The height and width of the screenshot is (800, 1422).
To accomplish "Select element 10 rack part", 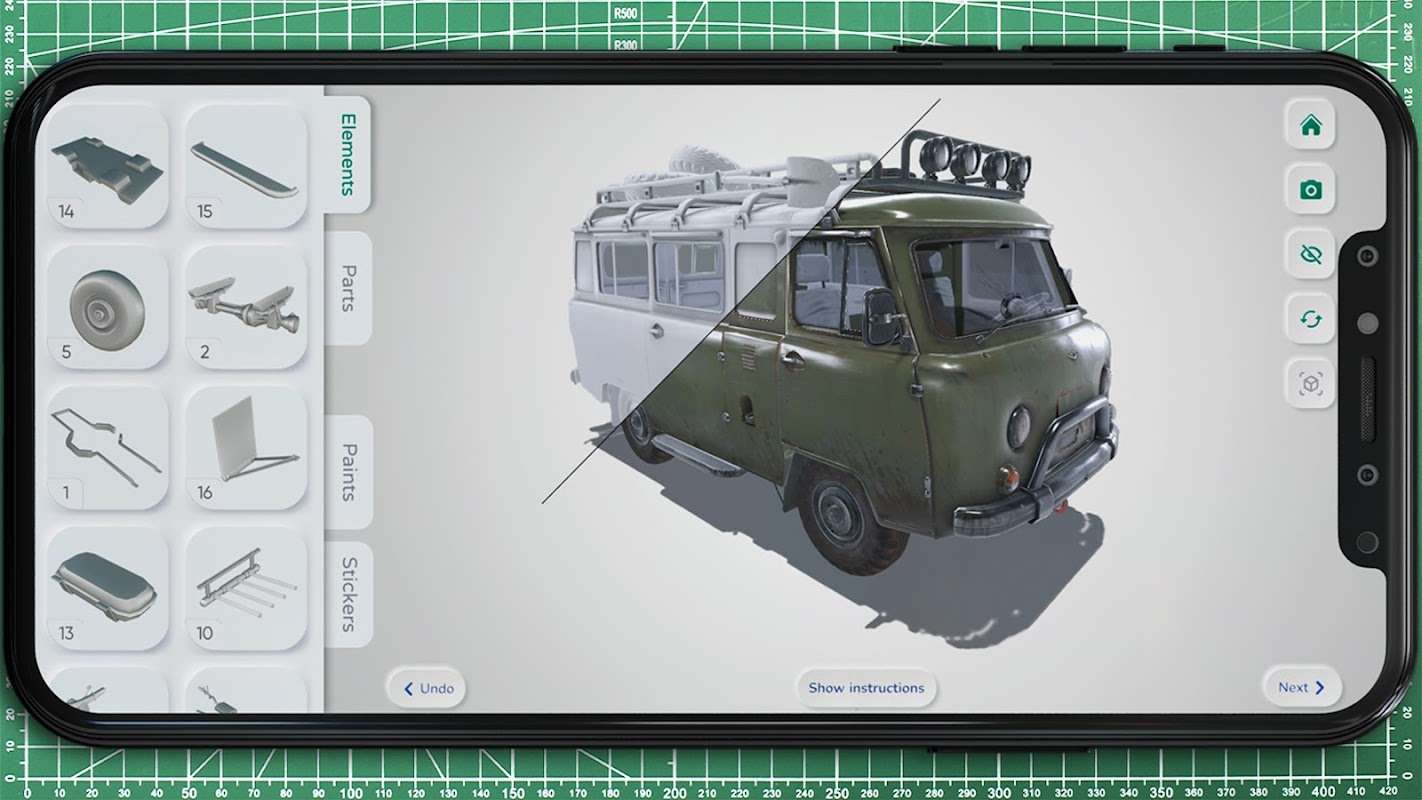I will coord(246,588).
